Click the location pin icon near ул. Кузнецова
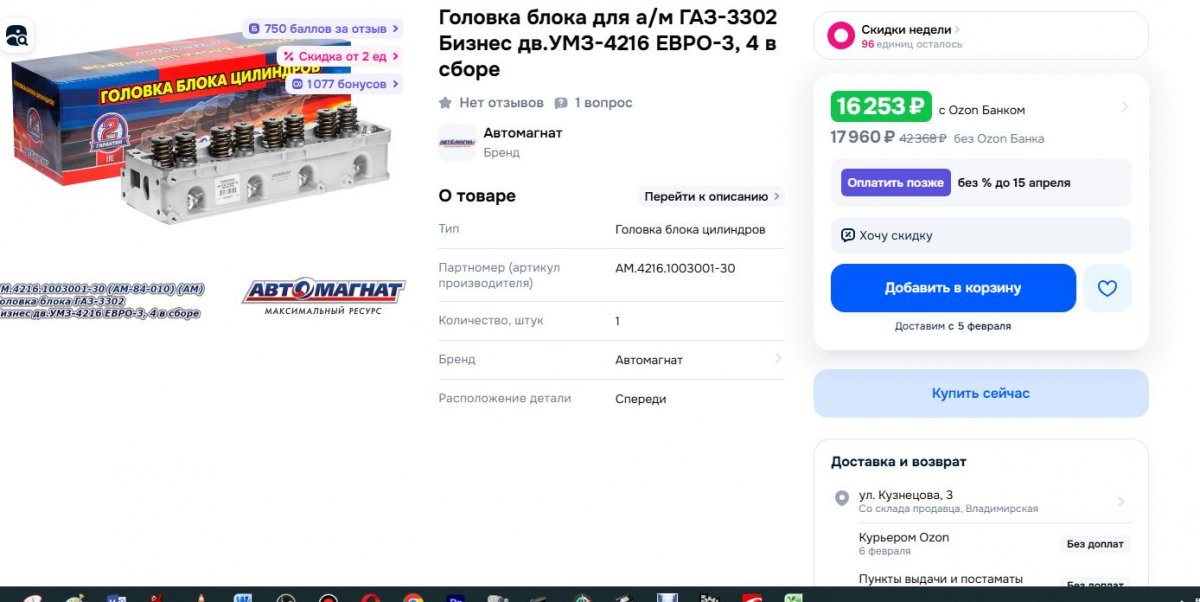The image size is (1200, 602). click(x=842, y=498)
